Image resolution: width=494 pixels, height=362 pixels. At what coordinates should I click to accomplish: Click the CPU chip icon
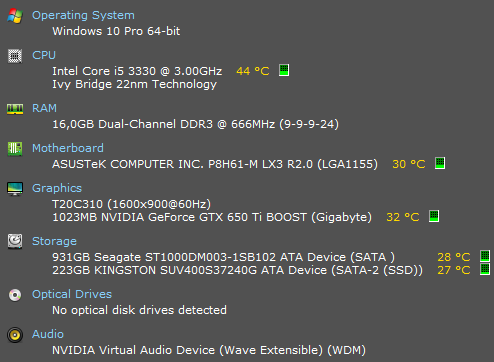point(15,56)
